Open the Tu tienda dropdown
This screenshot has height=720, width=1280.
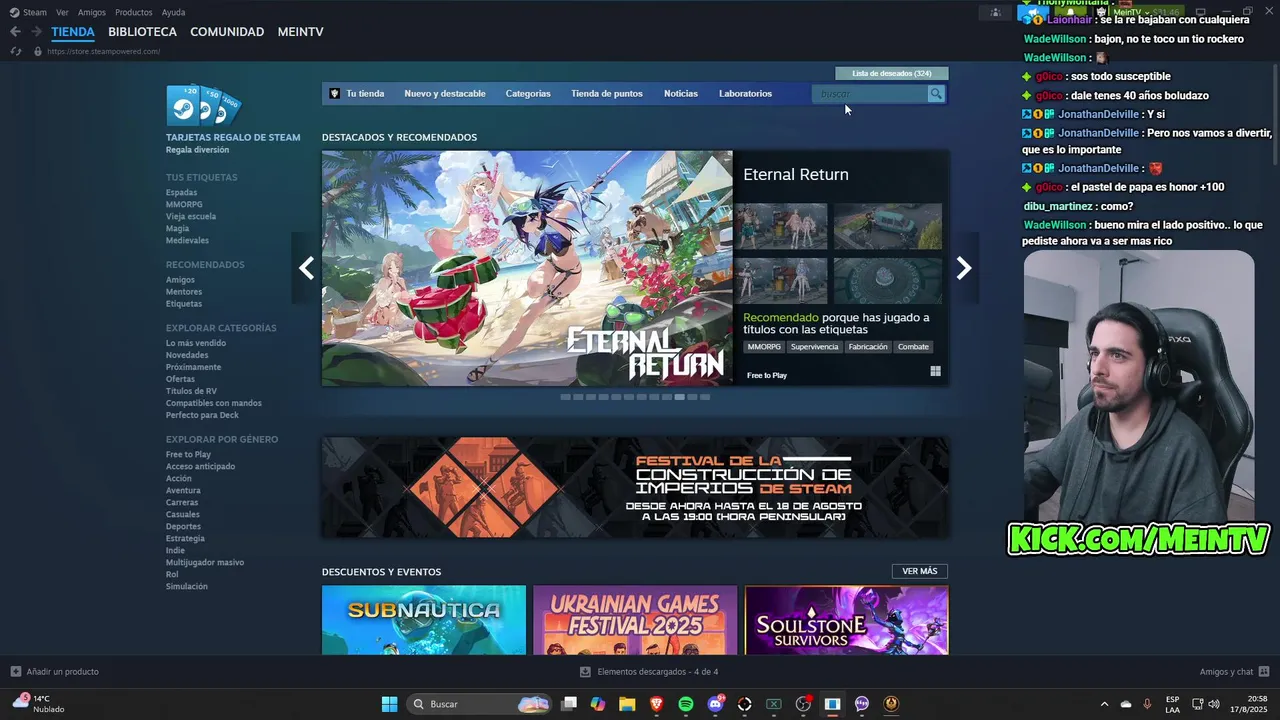tap(365, 94)
